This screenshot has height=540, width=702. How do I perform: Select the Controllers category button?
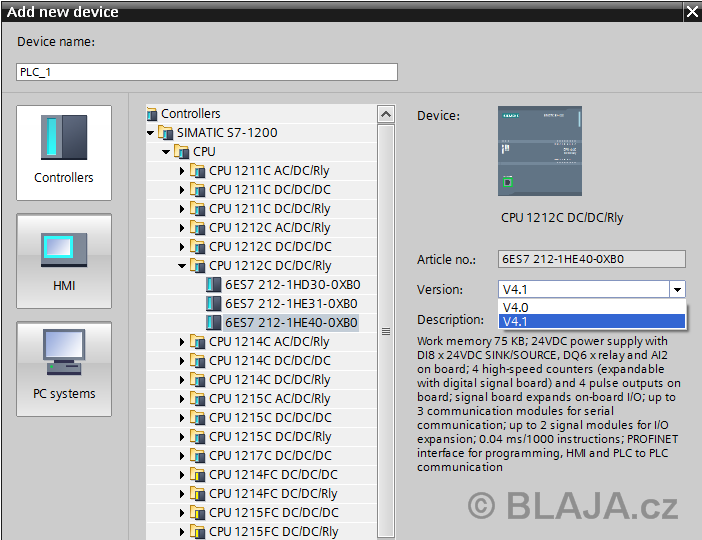pyautogui.click(x=64, y=153)
